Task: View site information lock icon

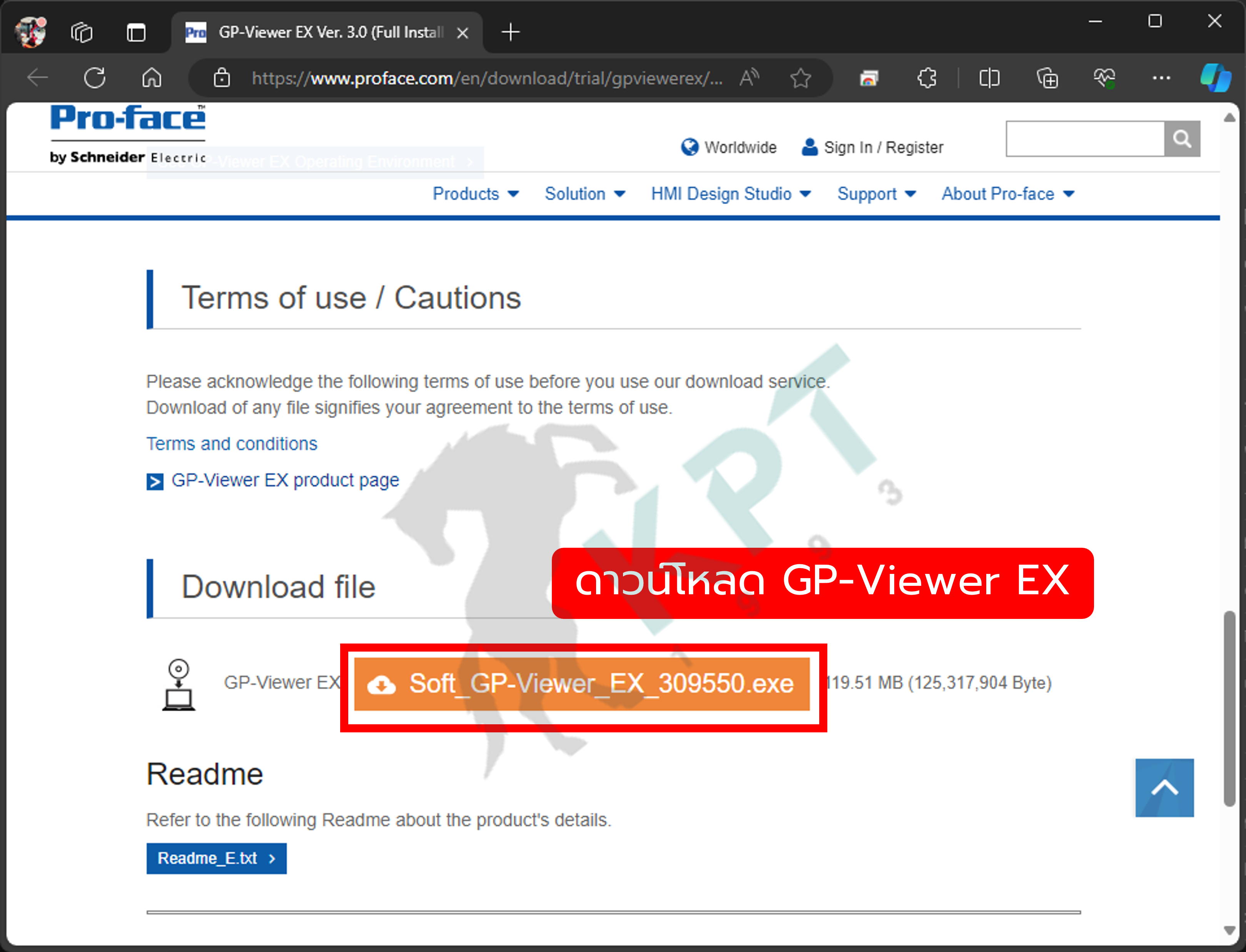Action: (x=222, y=78)
